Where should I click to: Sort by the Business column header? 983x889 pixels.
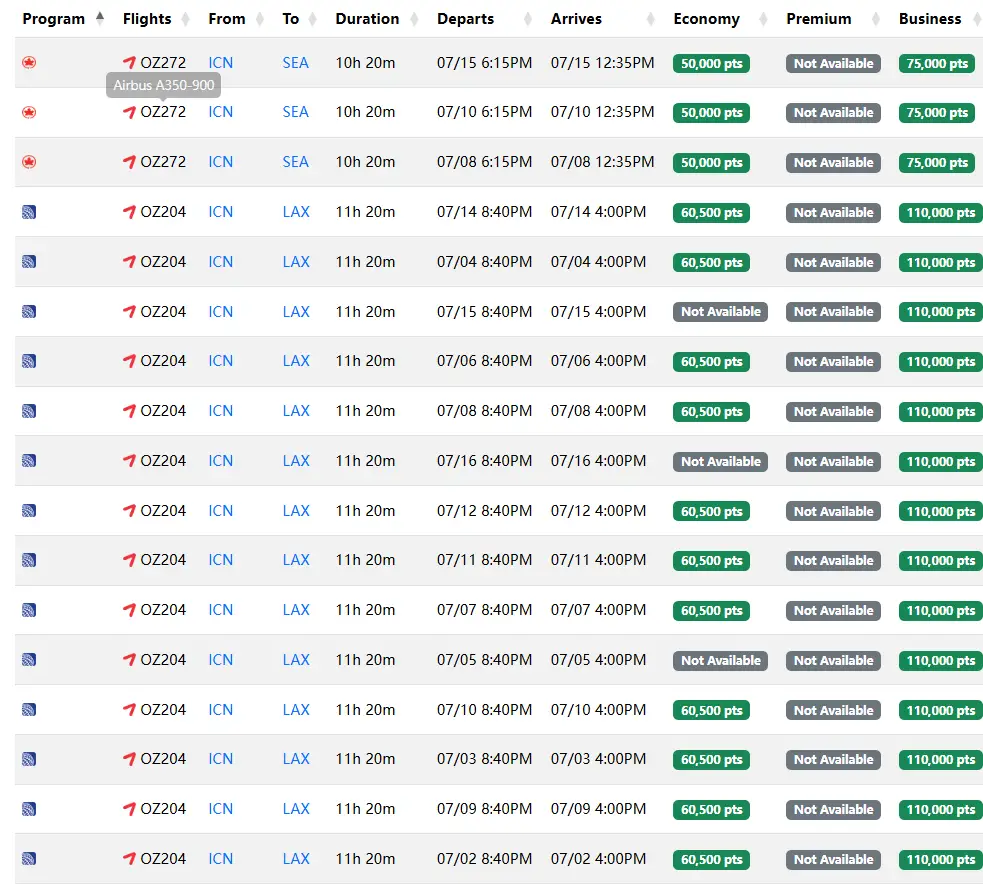coord(929,19)
